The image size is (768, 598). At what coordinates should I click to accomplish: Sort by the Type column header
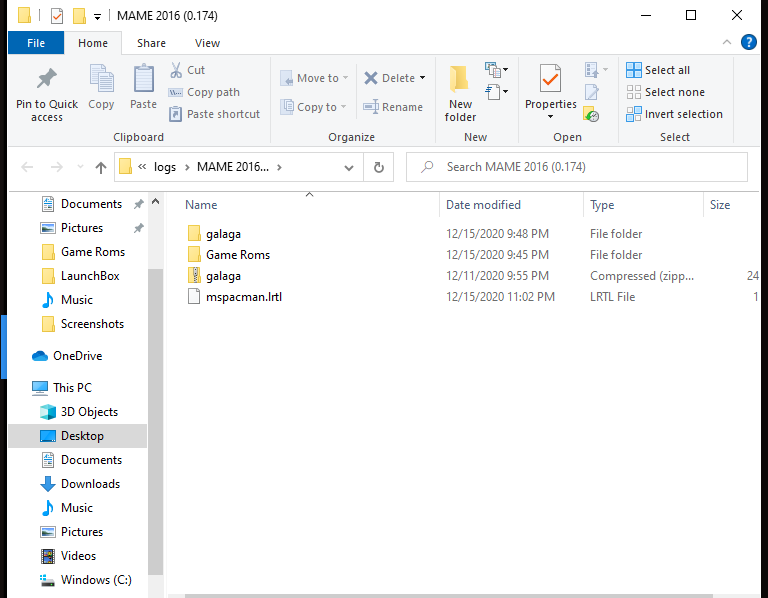pyautogui.click(x=602, y=205)
